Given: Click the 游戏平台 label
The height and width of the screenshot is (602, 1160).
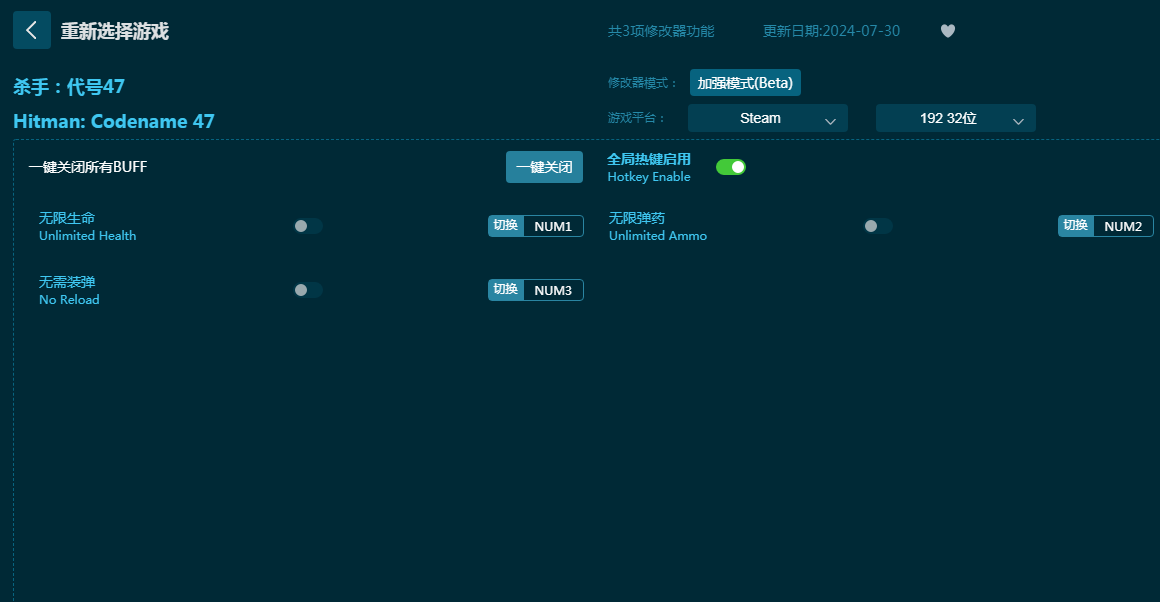Looking at the screenshot, I should pos(635,118).
